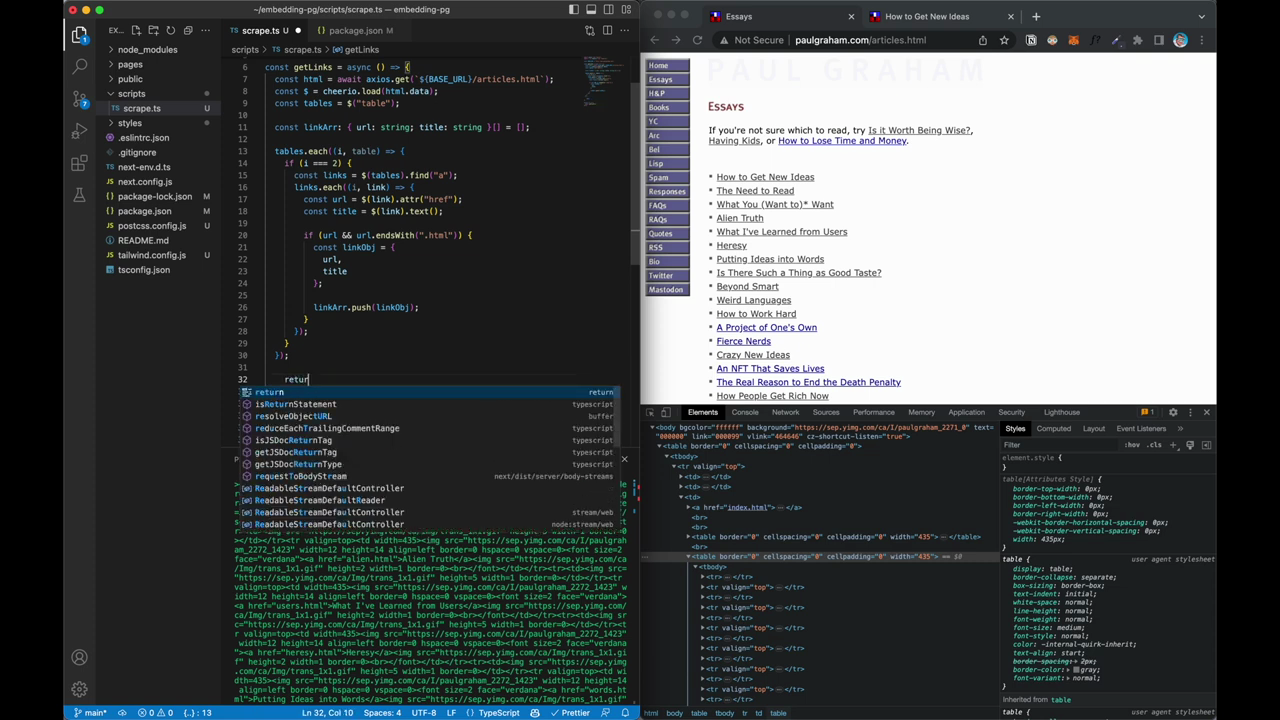1280x720 pixels.
Task: Open the MetaMask fox extension
Action: click(x=1073, y=40)
